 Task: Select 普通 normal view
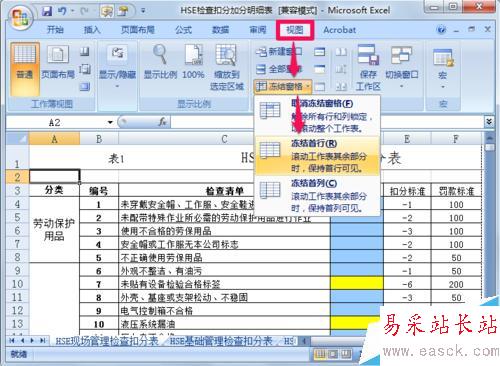tap(25, 69)
